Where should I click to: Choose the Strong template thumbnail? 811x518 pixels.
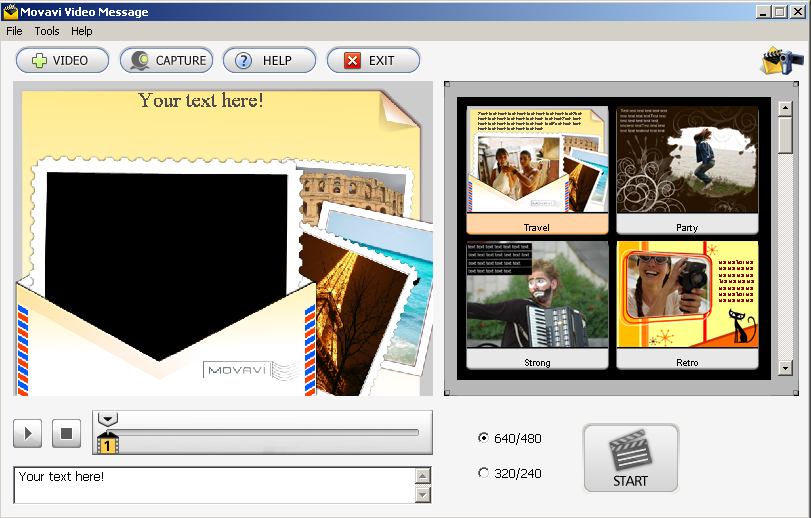[537, 305]
